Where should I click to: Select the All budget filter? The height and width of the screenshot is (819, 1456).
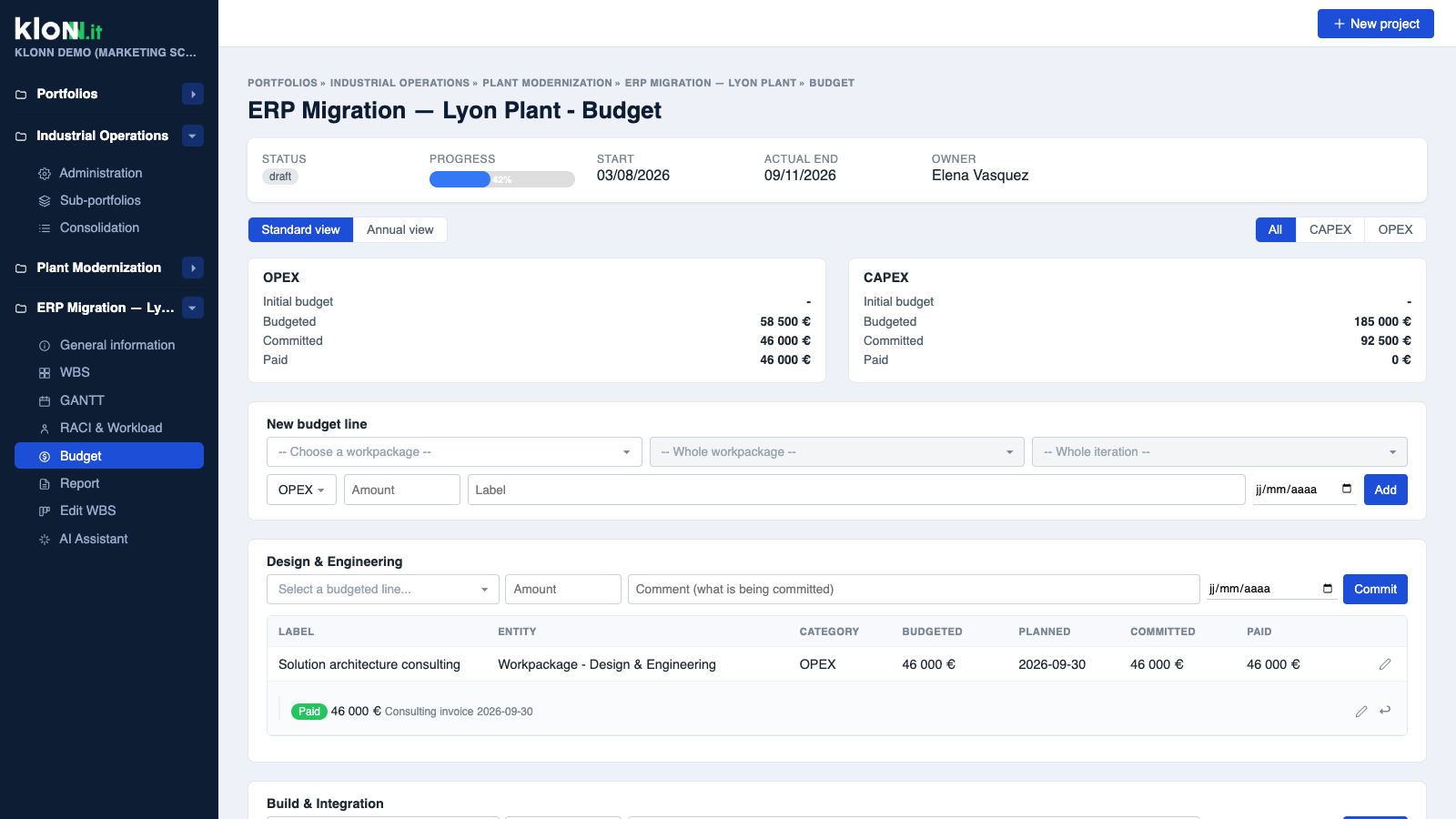click(1275, 230)
